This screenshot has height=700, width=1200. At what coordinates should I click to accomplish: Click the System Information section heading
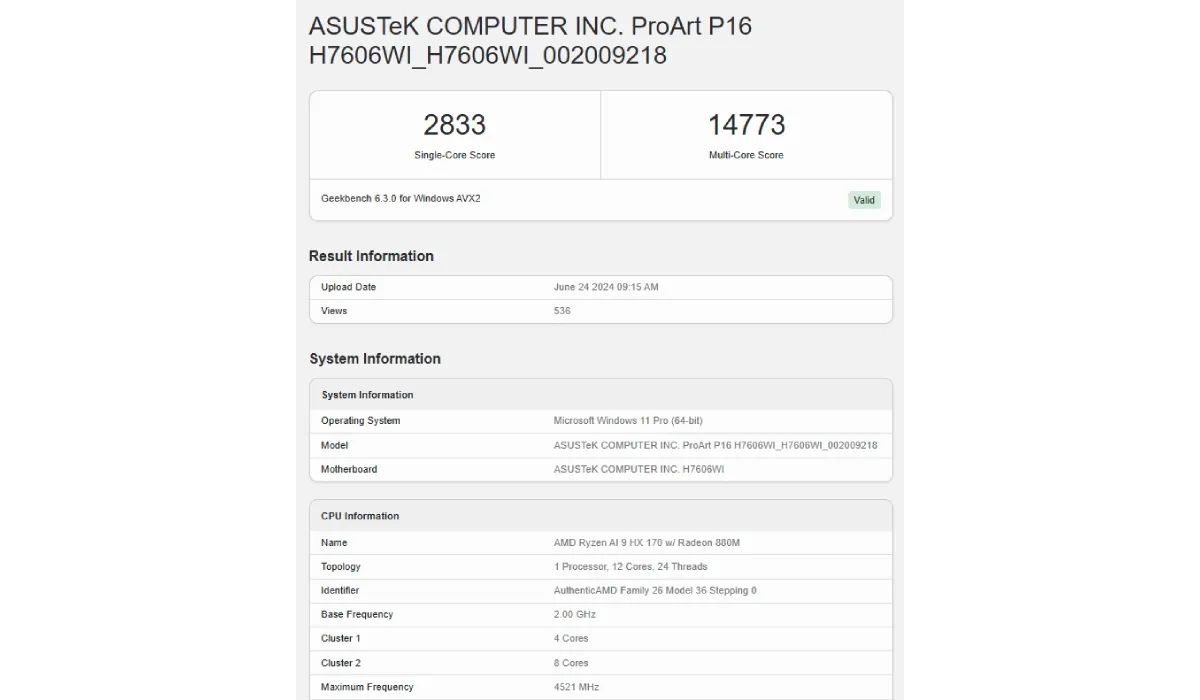[375, 359]
